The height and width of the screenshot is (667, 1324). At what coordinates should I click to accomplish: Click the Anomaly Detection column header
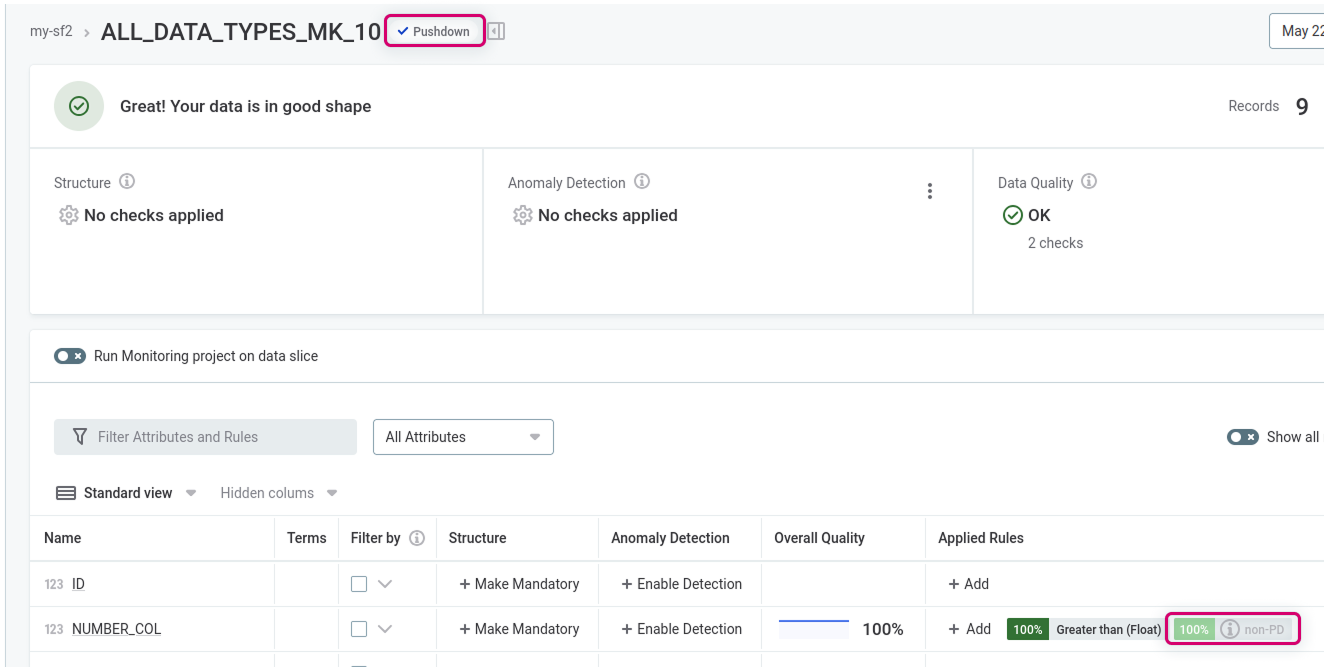click(x=670, y=538)
